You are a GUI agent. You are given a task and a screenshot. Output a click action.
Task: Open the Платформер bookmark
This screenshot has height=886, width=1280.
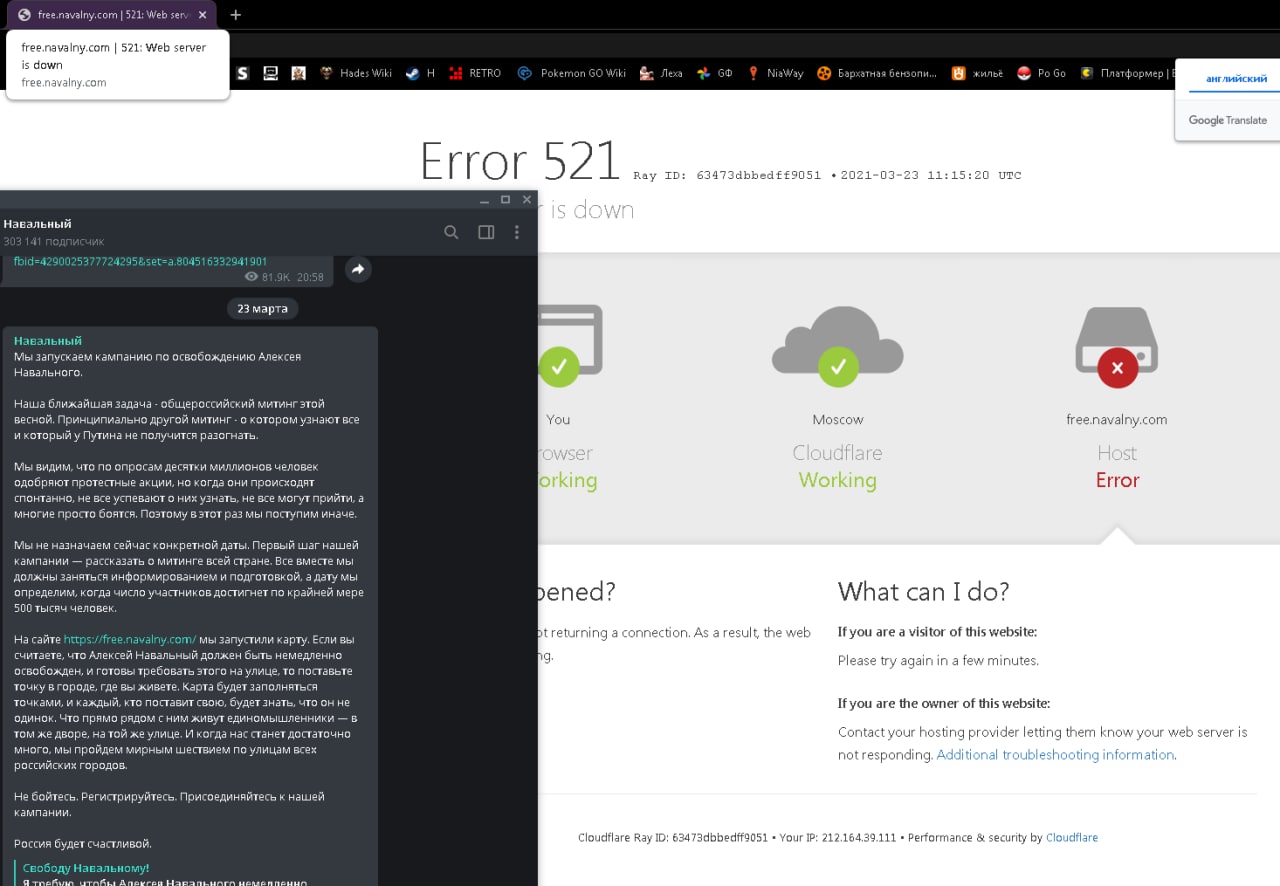point(1126,73)
